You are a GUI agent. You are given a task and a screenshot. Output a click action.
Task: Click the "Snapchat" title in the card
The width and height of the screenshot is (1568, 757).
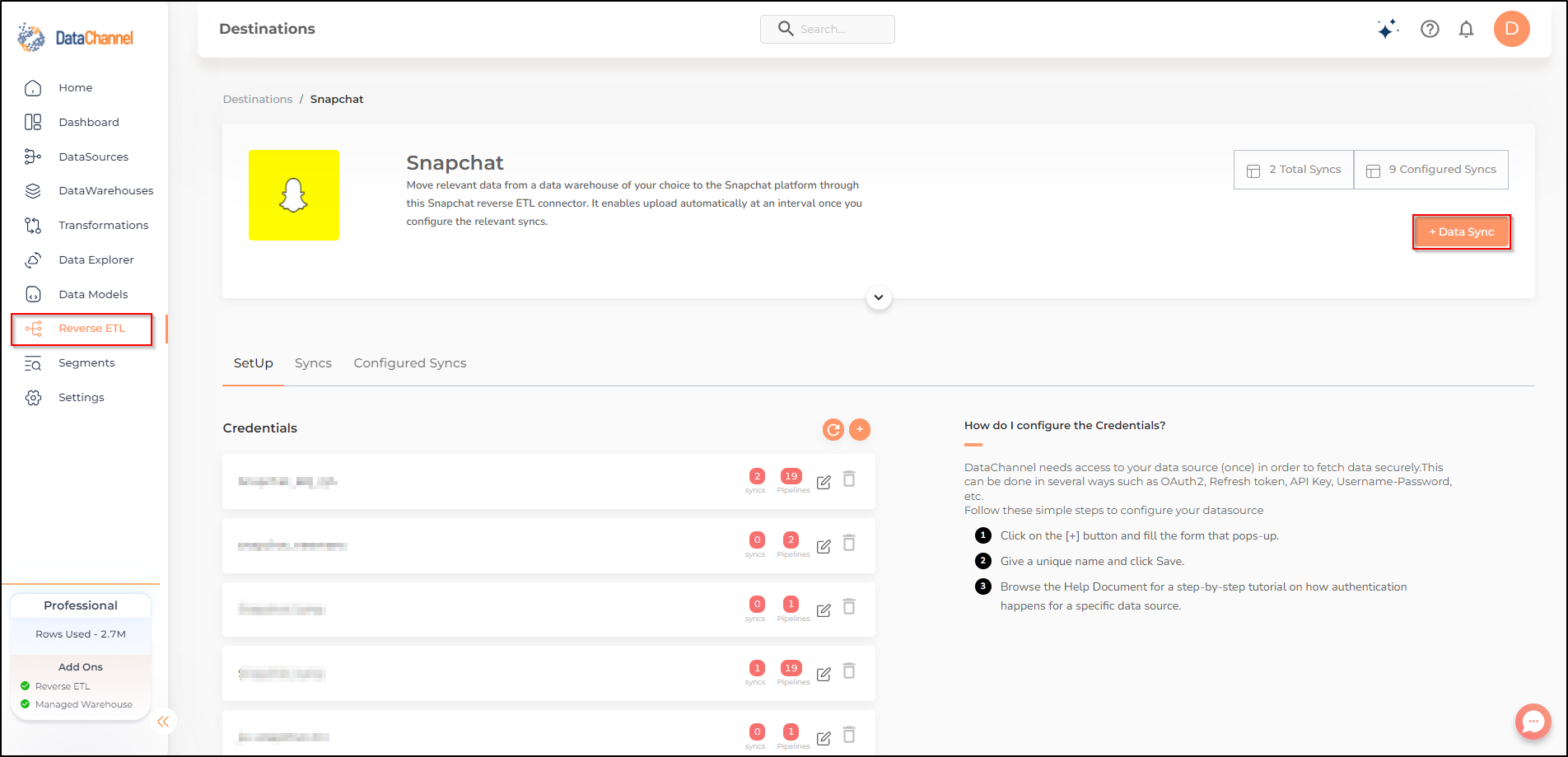(x=455, y=163)
